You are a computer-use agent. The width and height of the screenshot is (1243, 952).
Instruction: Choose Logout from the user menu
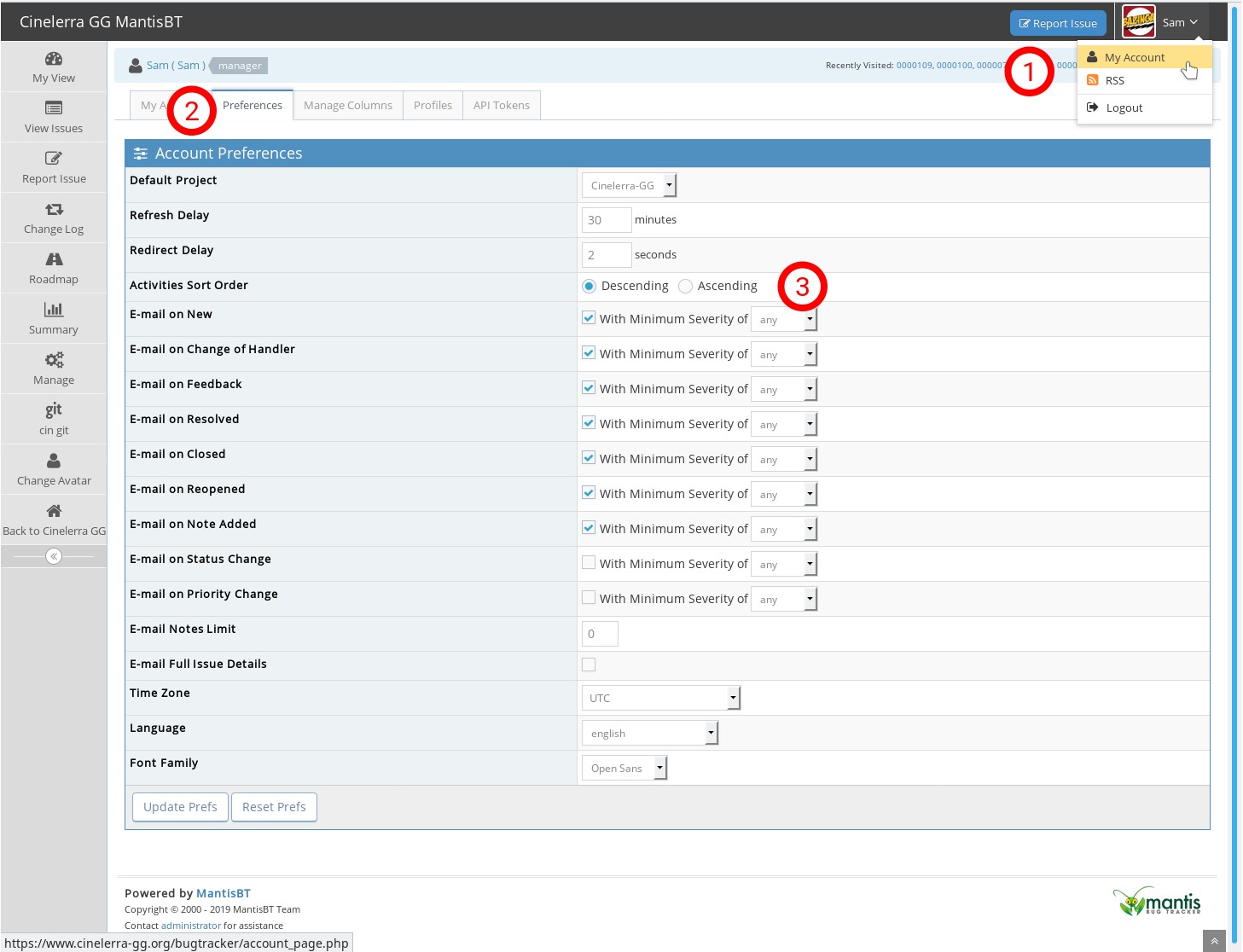pos(1124,108)
